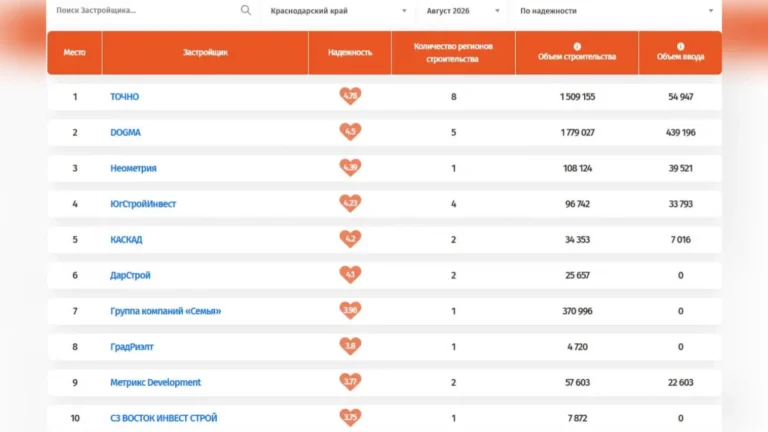The image size is (768, 432).
Task: Click the 4.5 reliability heart for DOGMA
Action: [x=350, y=131]
